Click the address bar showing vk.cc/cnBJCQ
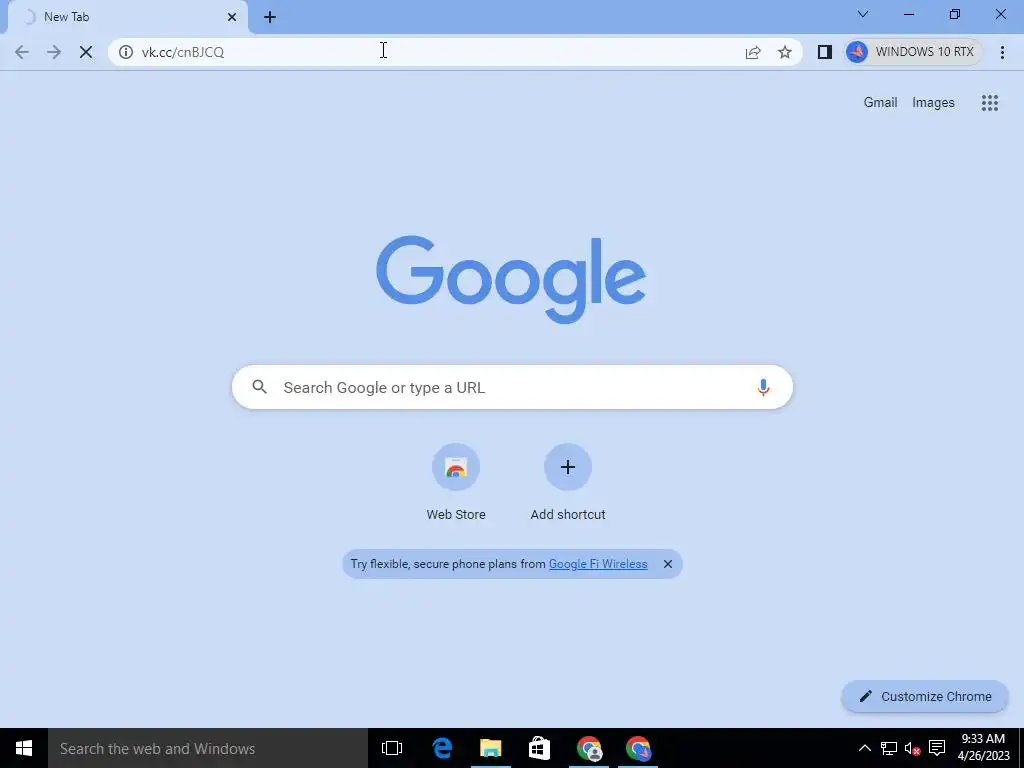The image size is (1024, 768). tap(455, 52)
